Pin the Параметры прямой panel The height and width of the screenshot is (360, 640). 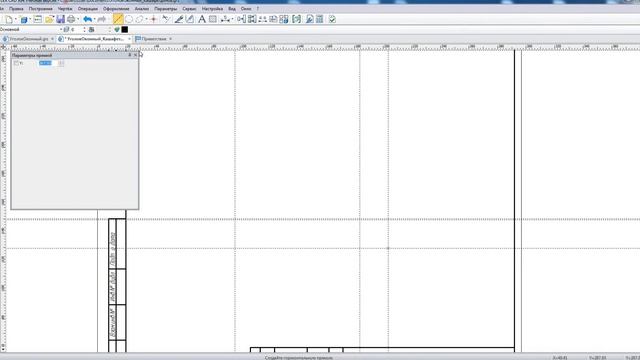point(130,55)
